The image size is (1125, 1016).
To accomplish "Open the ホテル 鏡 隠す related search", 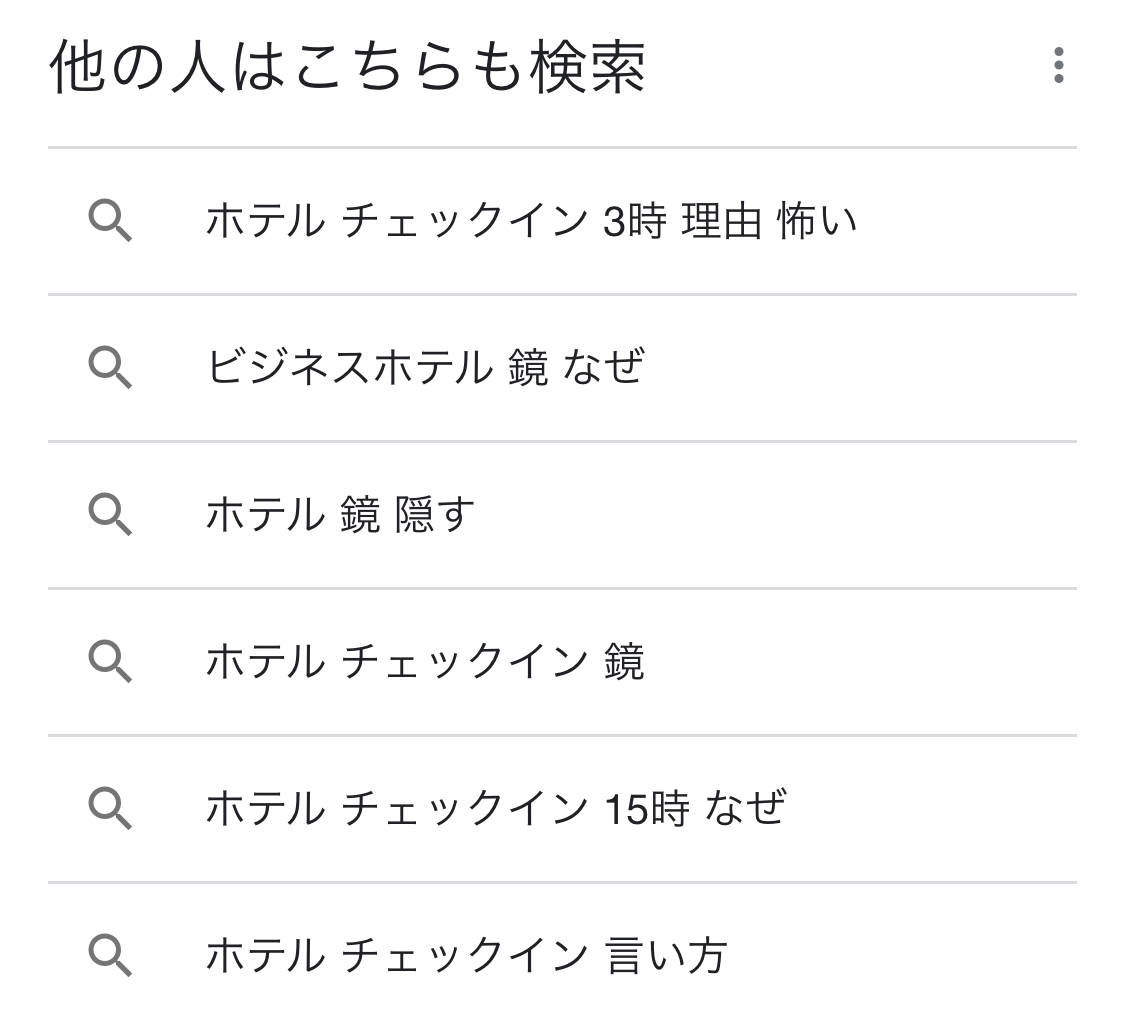I will point(340,515).
